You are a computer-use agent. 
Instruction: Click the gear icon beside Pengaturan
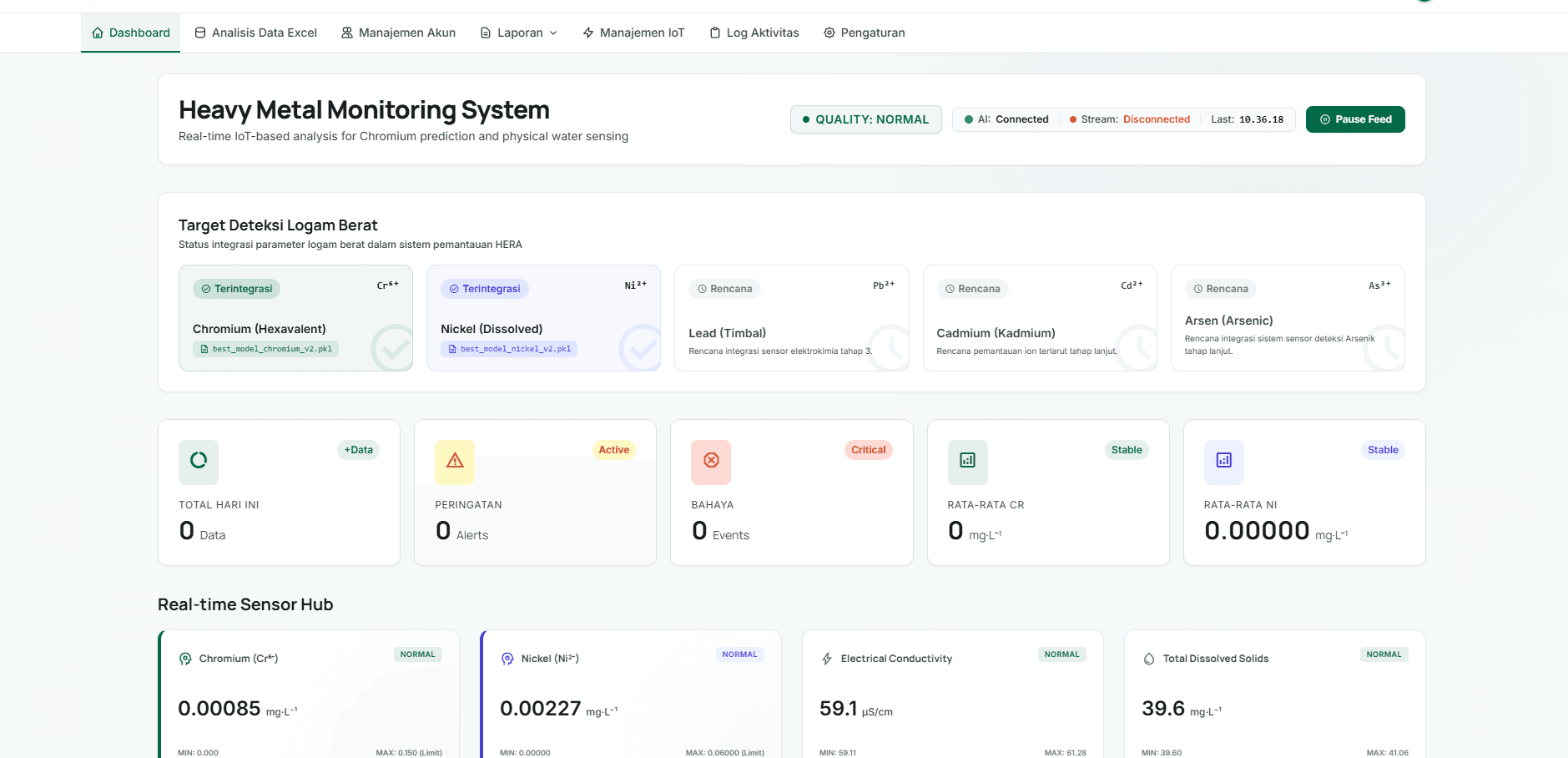click(829, 33)
